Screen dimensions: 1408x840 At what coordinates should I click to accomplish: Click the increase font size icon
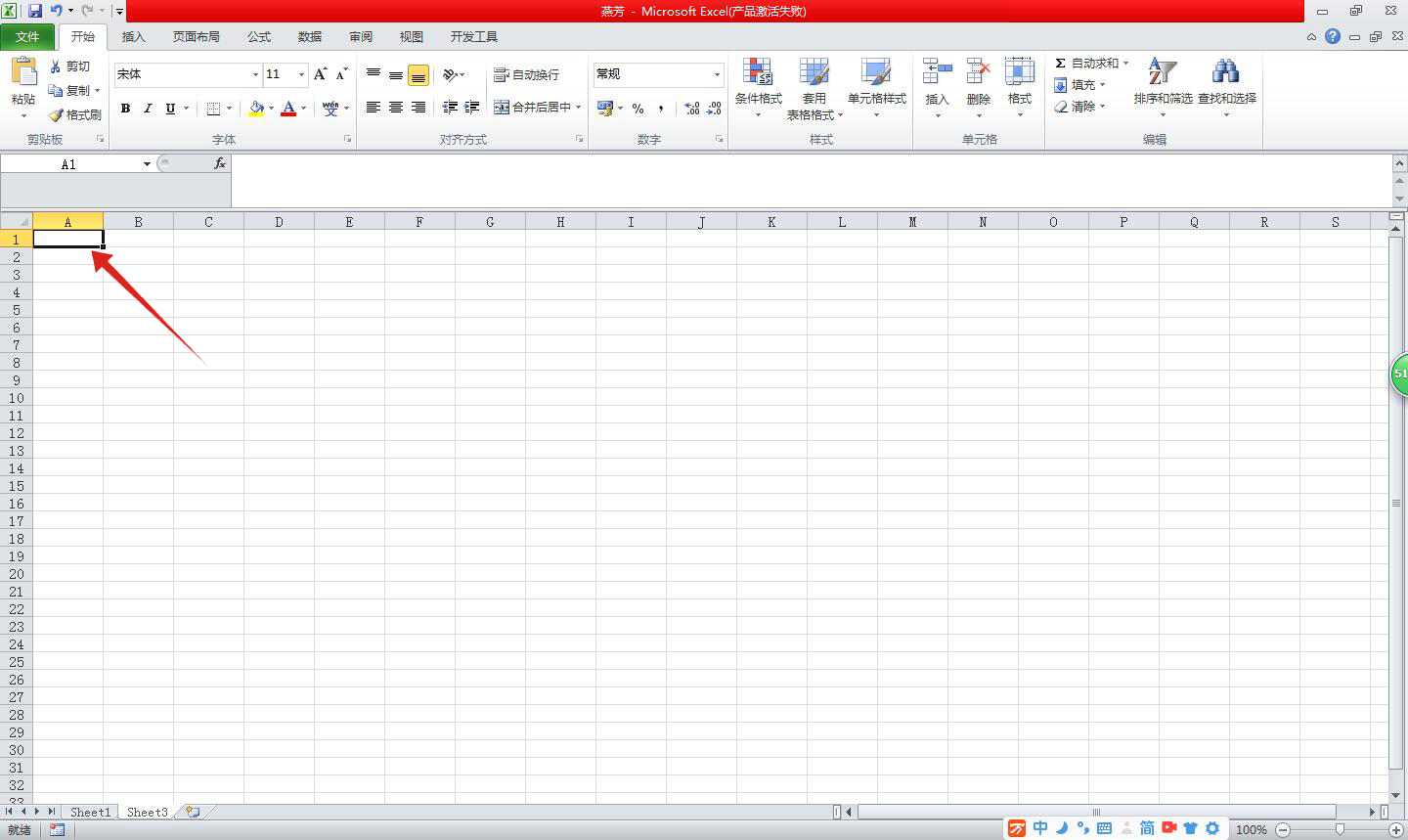coord(321,74)
